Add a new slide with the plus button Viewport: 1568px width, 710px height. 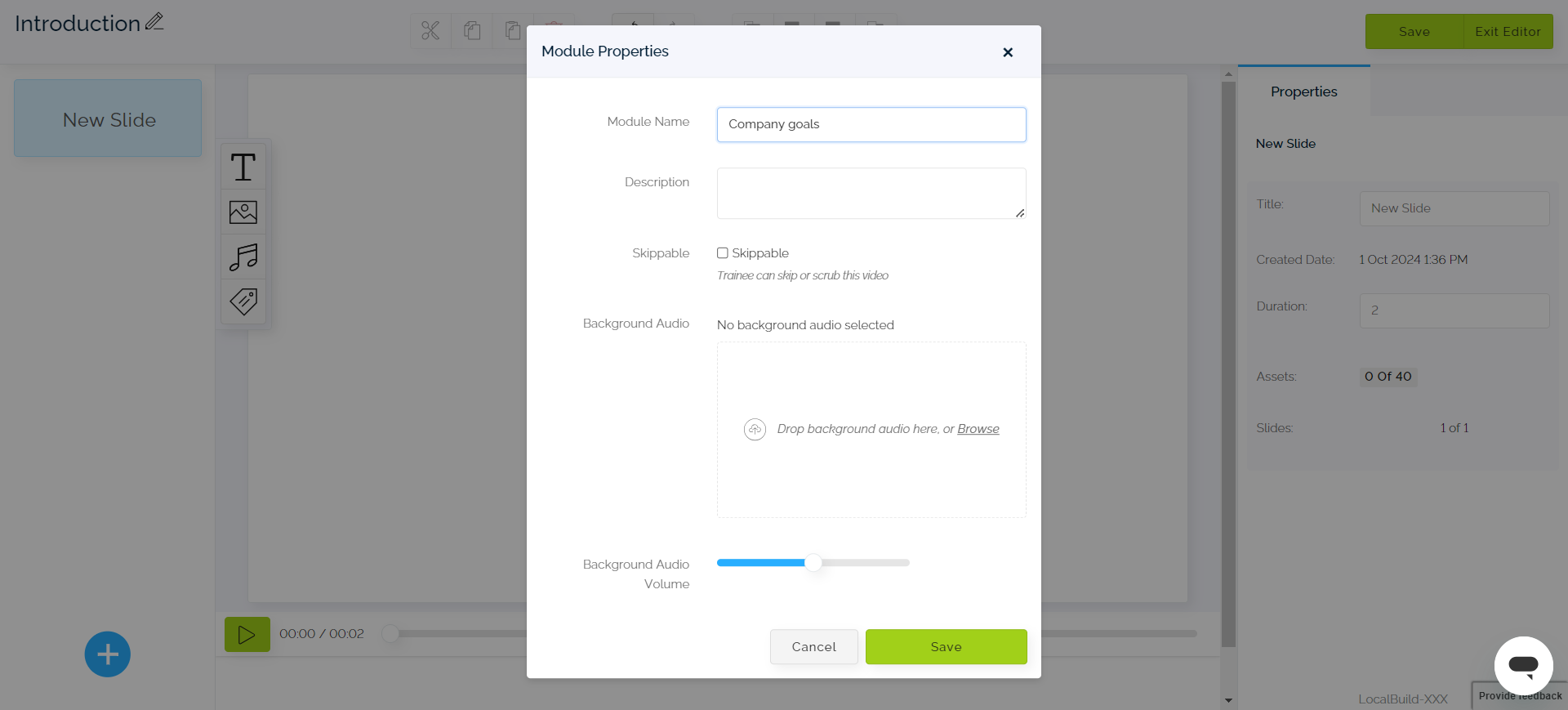coord(107,654)
